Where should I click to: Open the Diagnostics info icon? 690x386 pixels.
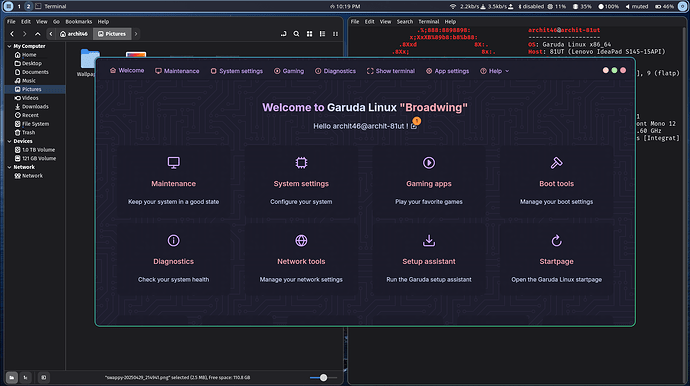(x=173, y=240)
